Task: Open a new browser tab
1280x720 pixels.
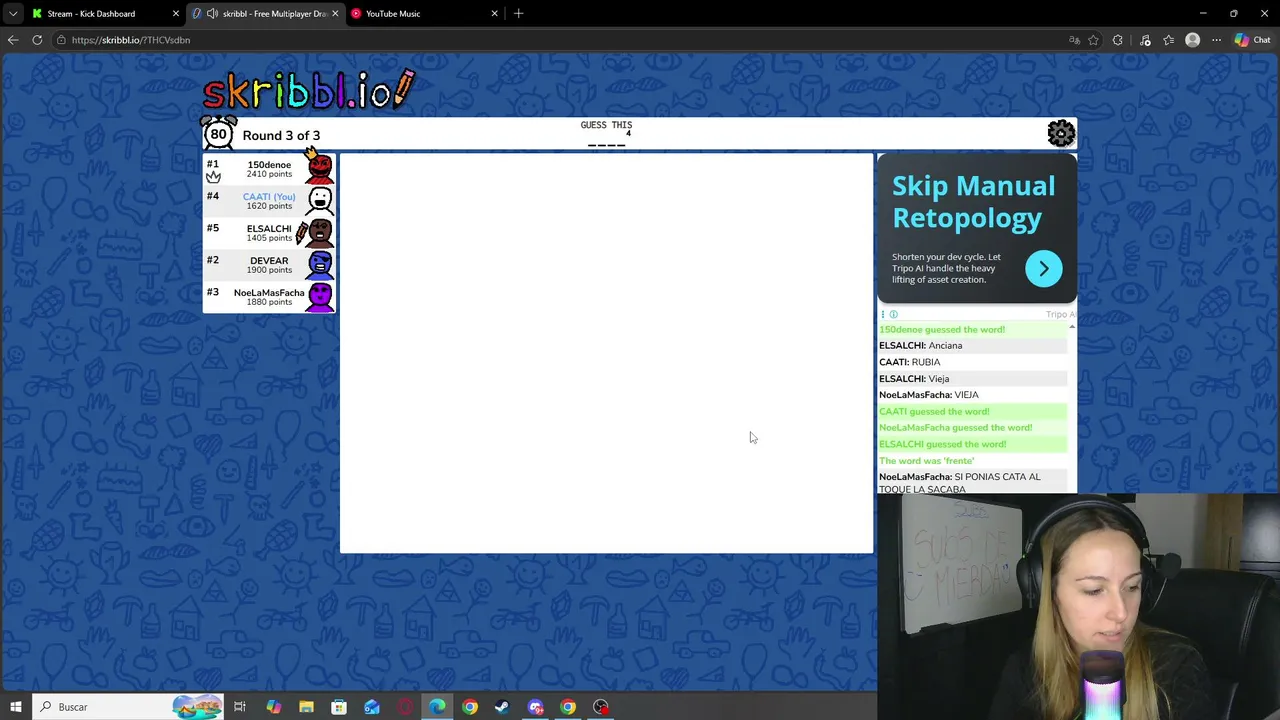Action: [518, 14]
